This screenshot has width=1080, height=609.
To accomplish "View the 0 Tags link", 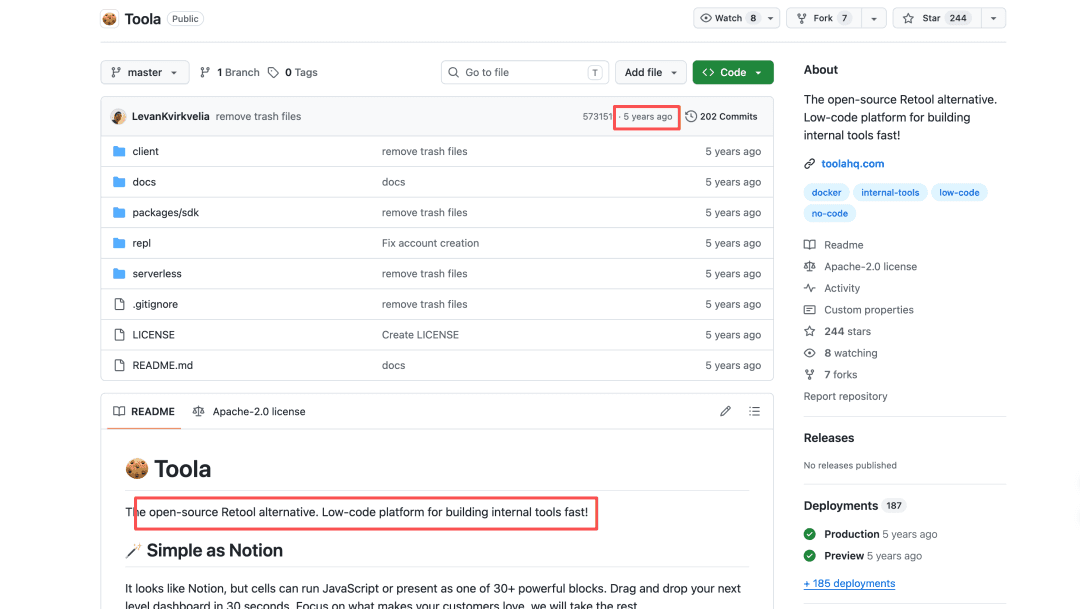I will [x=293, y=72].
